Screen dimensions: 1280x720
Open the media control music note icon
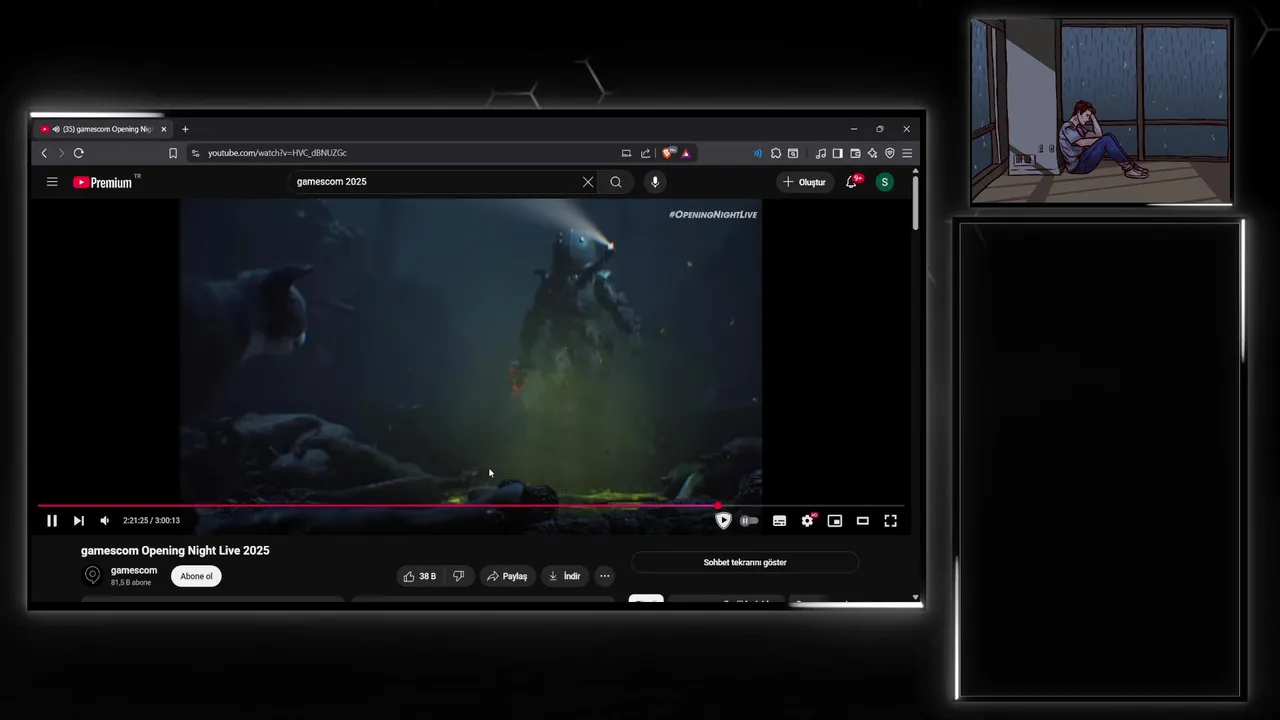[x=821, y=153]
